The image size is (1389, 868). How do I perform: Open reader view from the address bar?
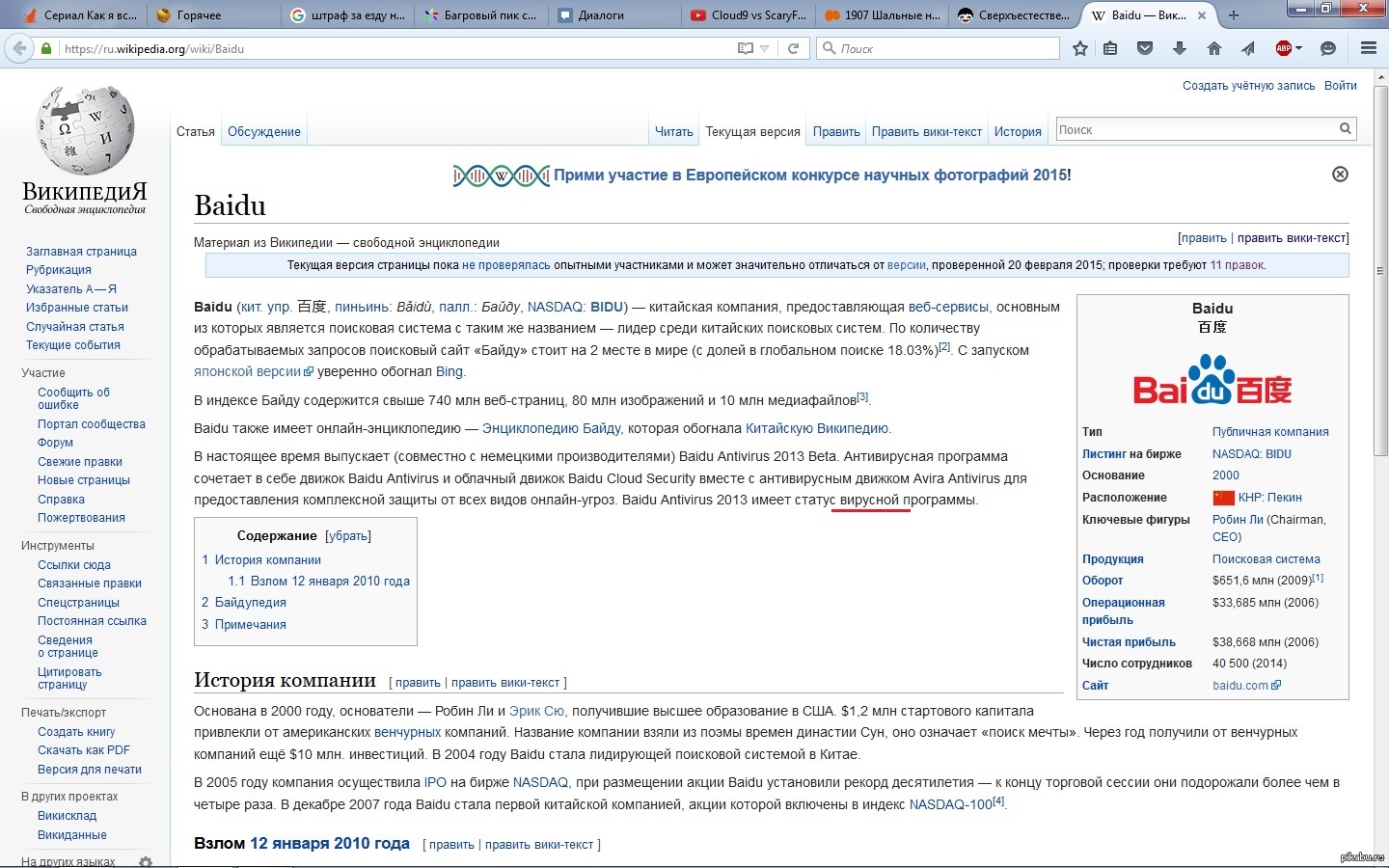(745, 48)
